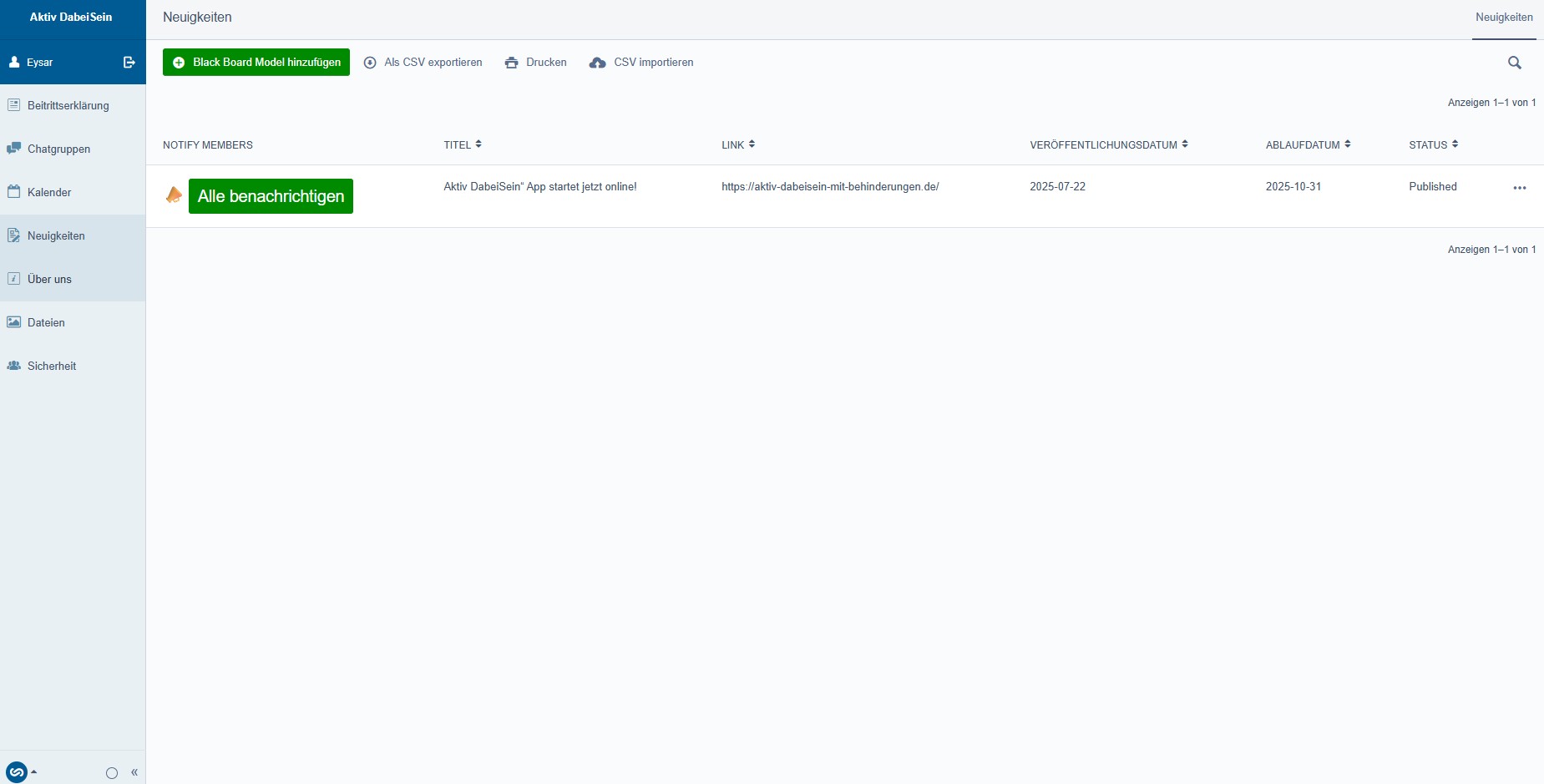Click the logout icon next to Eysar
This screenshot has width=1544, height=784.
(129, 62)
